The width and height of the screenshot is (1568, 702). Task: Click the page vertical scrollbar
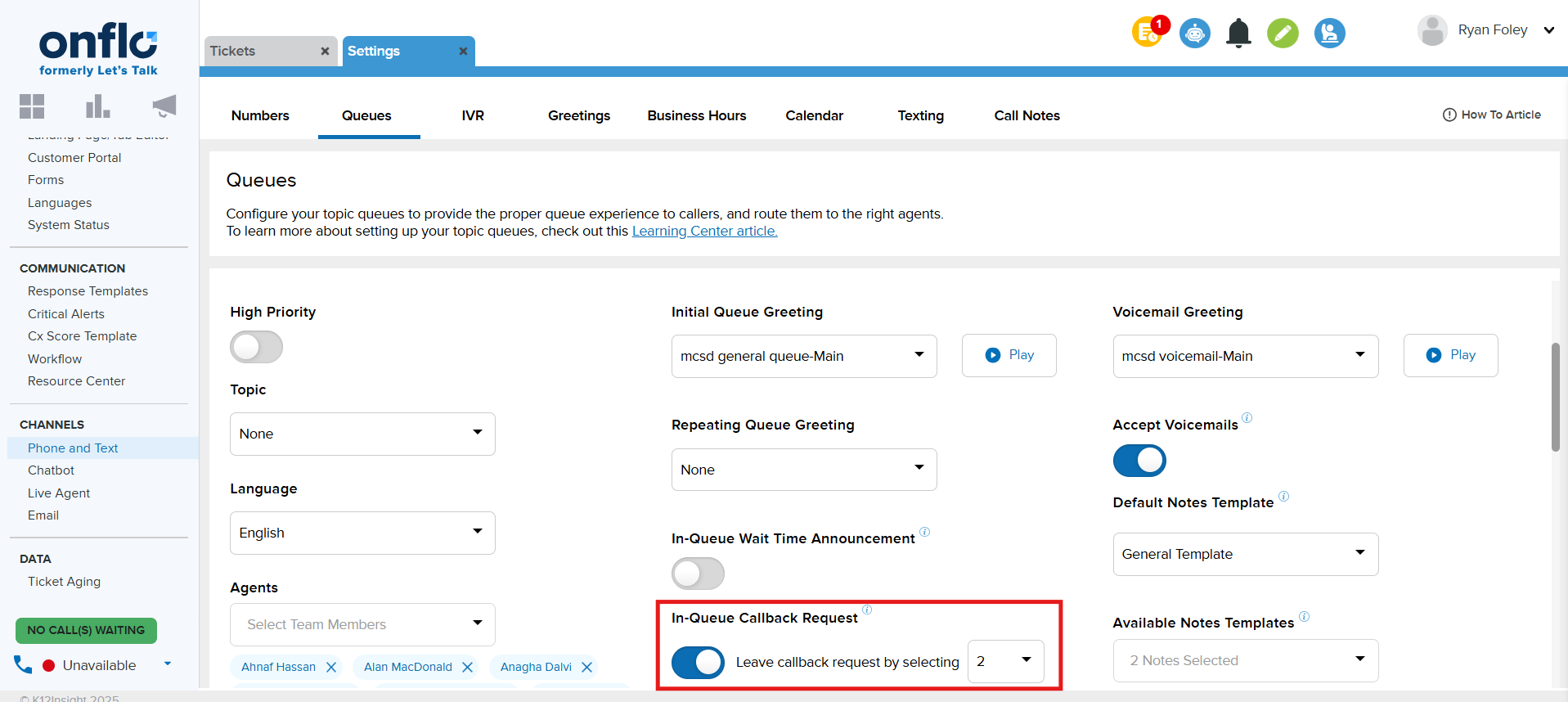point(1555,398)
